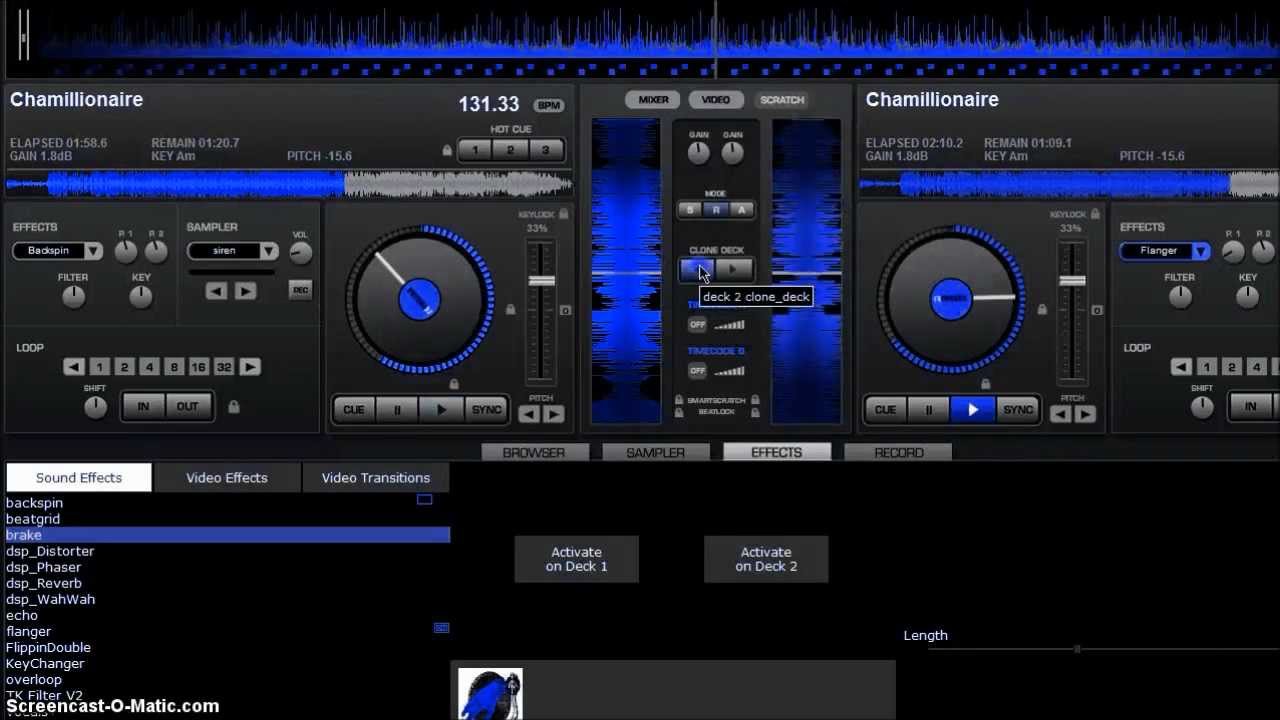Switch to the SAMPLER tab
The image size is (1280, 720).
[655, 452]
